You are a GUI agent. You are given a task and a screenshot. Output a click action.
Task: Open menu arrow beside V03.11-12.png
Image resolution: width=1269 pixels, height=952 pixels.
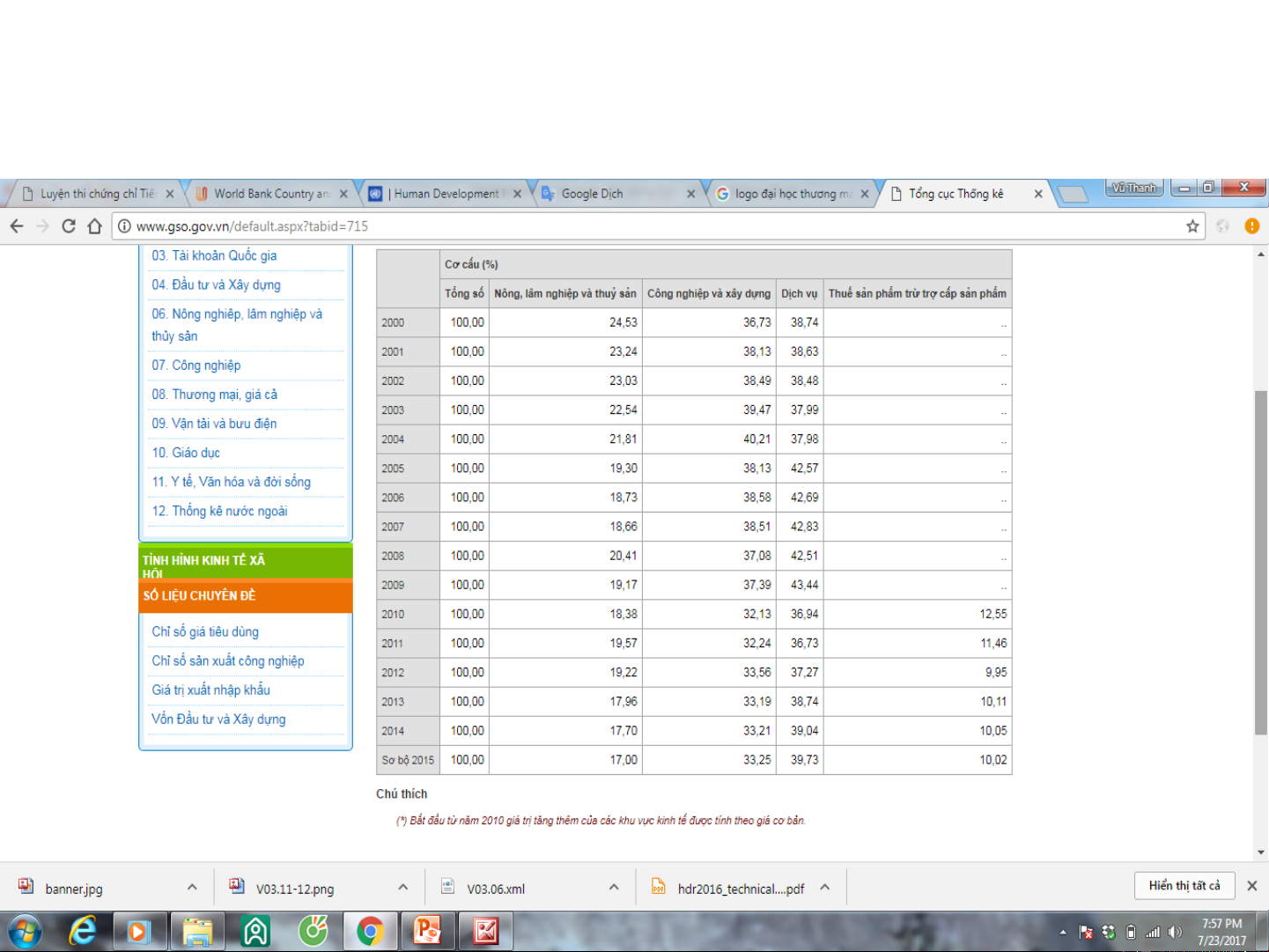click(402, 888)
